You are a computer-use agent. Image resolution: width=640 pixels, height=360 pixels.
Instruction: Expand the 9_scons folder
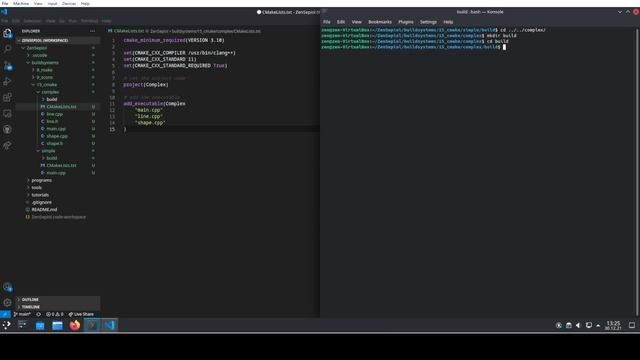[58, 77]
